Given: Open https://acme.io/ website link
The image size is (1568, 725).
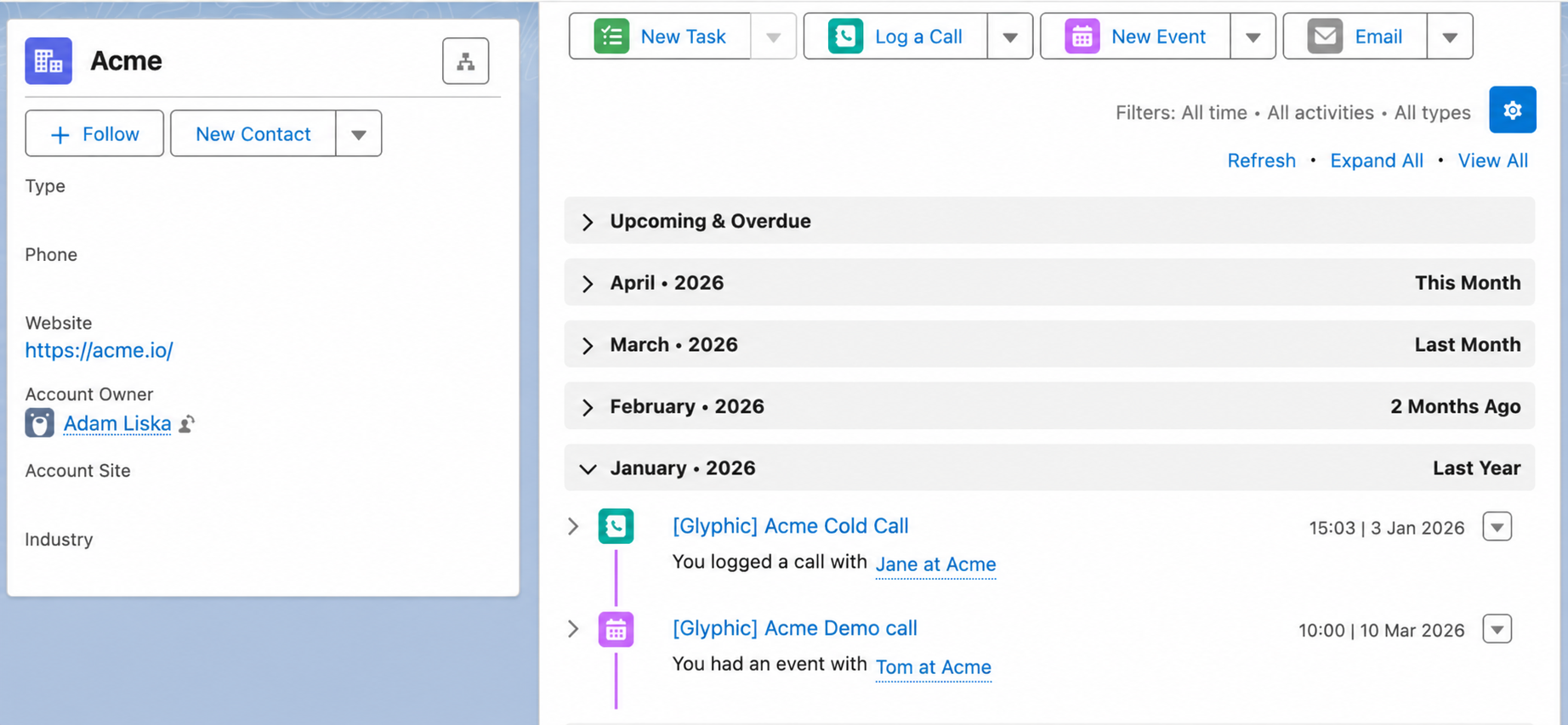Looking at the screenshot, I should [x=99, y=350].
